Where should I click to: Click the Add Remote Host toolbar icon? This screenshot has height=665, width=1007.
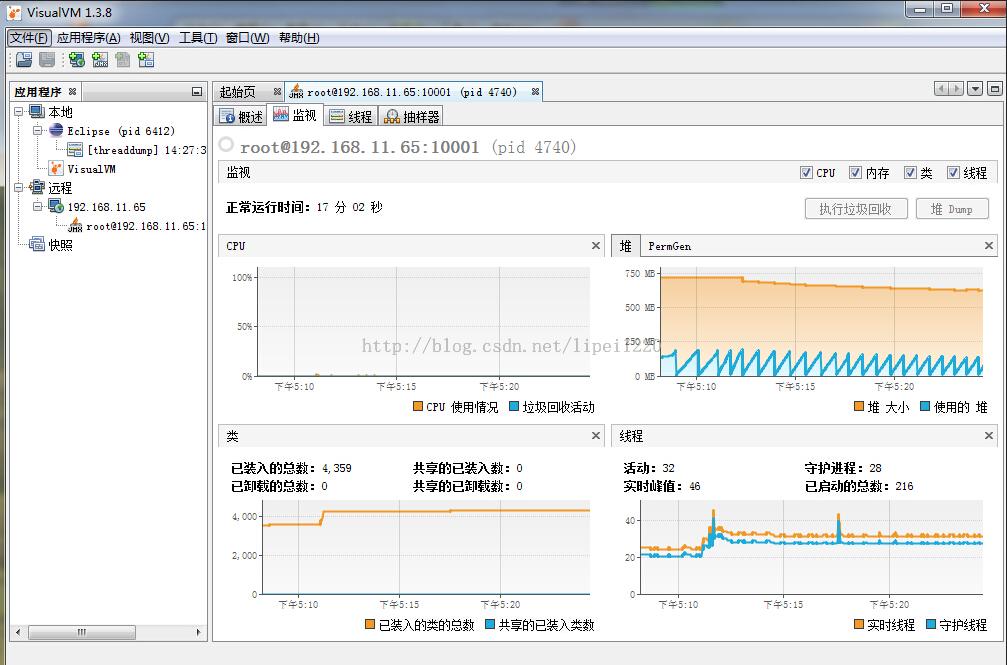click(77, 60)
